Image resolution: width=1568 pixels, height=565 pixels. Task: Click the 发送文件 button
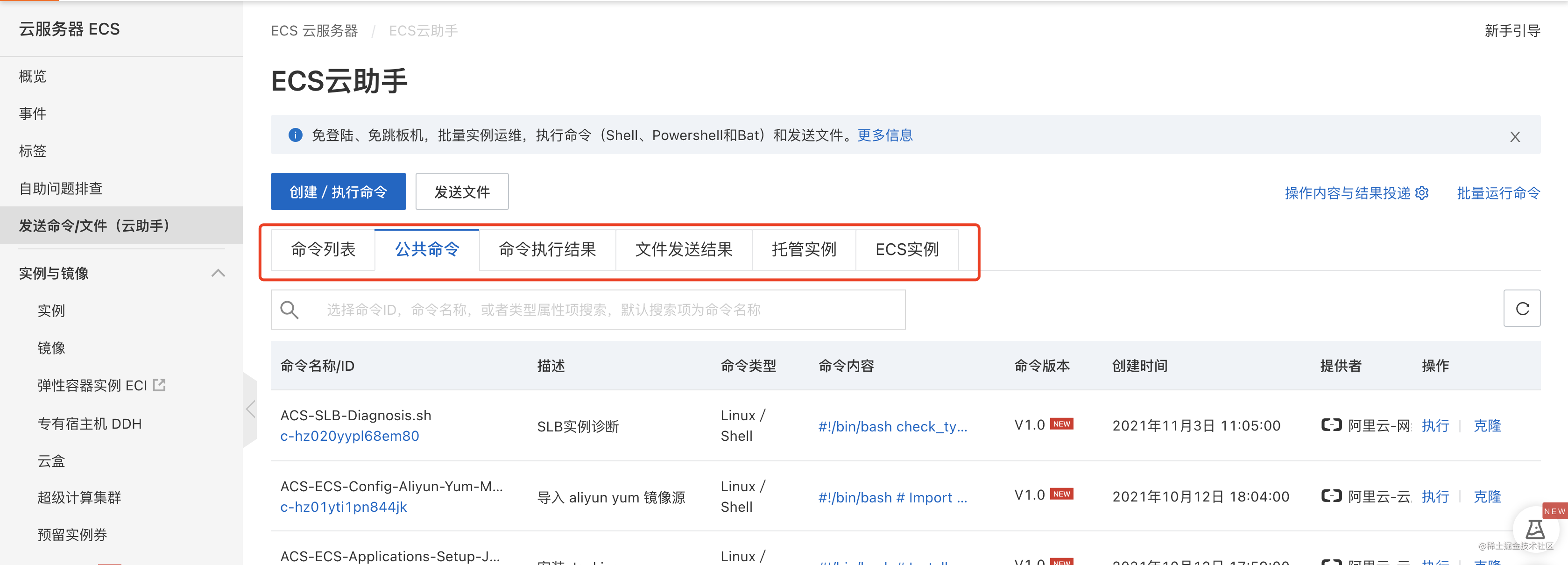tap(462, 192)
